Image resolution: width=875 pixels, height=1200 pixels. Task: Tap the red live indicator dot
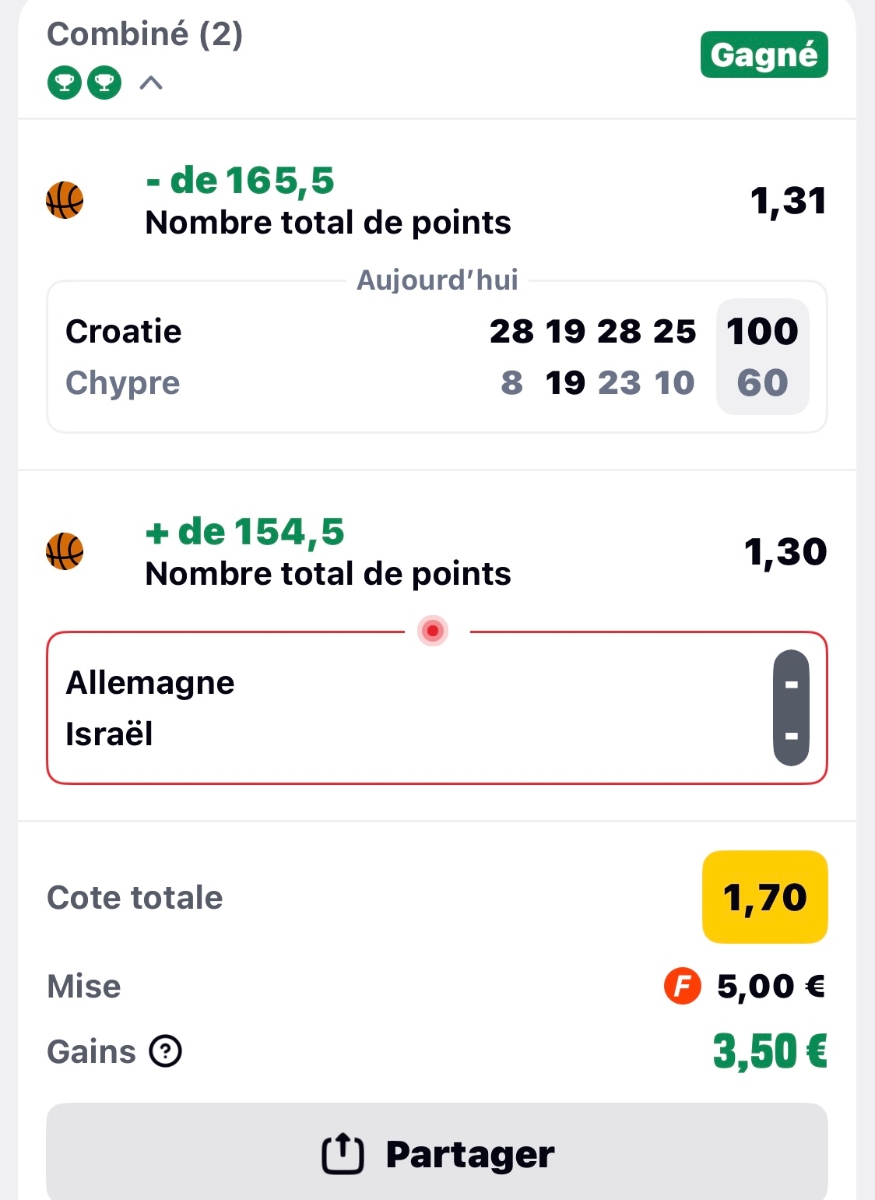(x=433, y=631)
